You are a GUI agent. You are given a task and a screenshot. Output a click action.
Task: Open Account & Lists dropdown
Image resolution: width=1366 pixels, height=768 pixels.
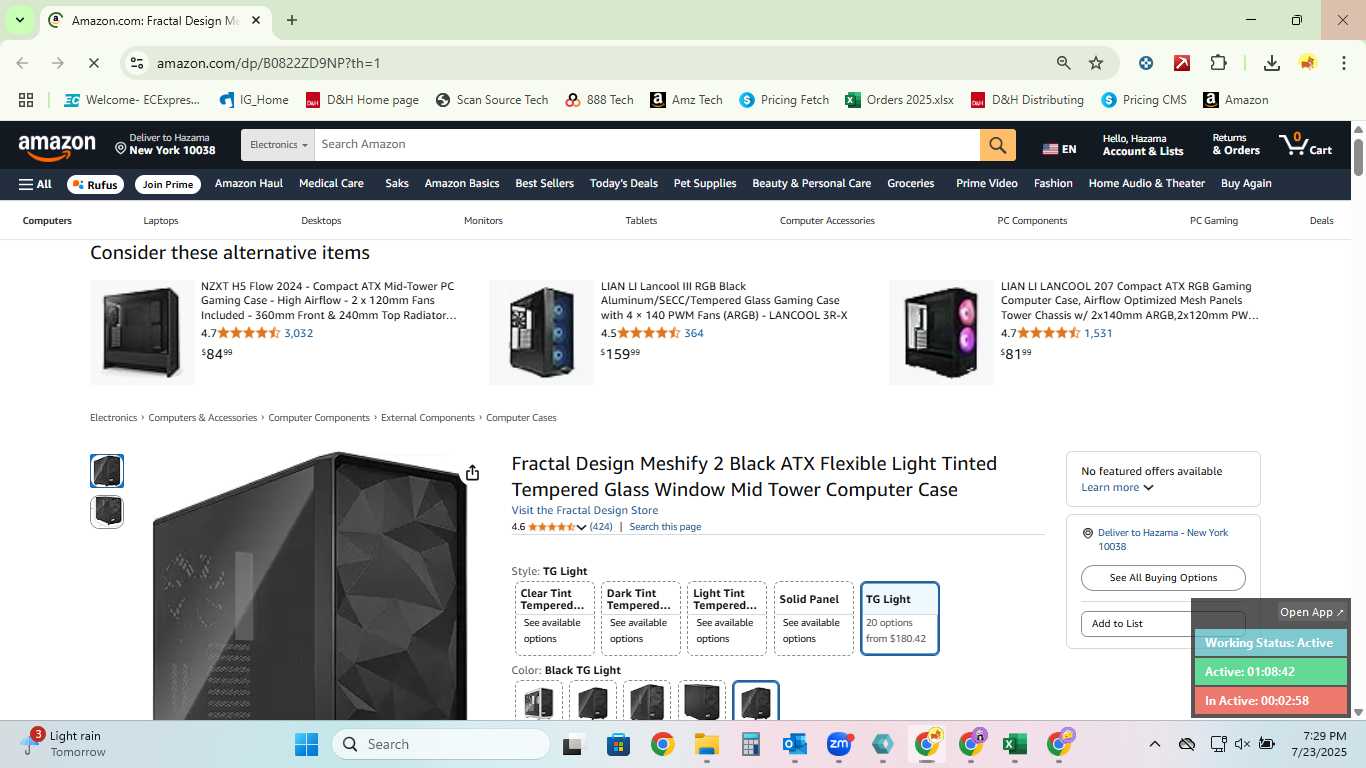1143,145
